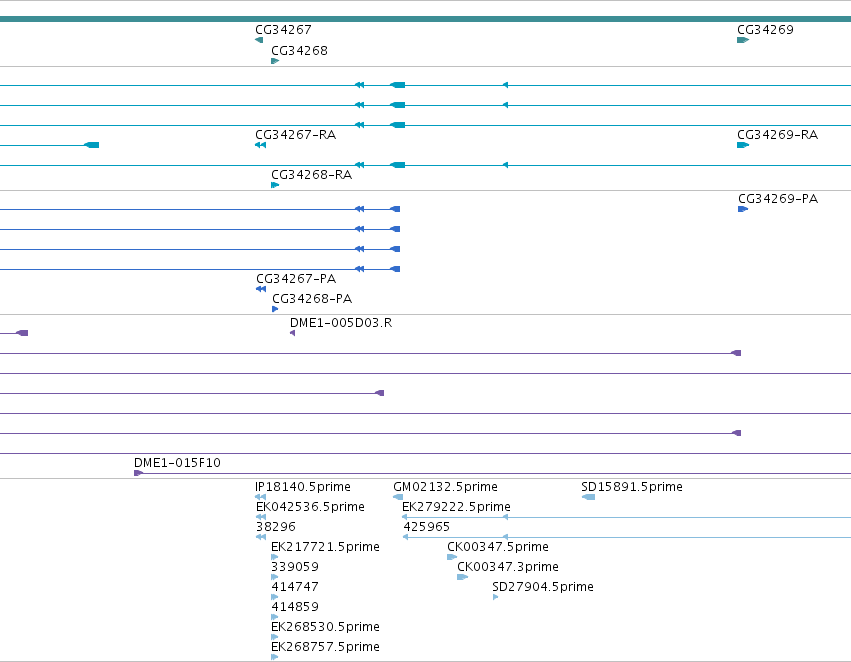Select the 339059 feature arrow glyph
851x662 pixels.
pyautogui.click(x=275, y=577)
